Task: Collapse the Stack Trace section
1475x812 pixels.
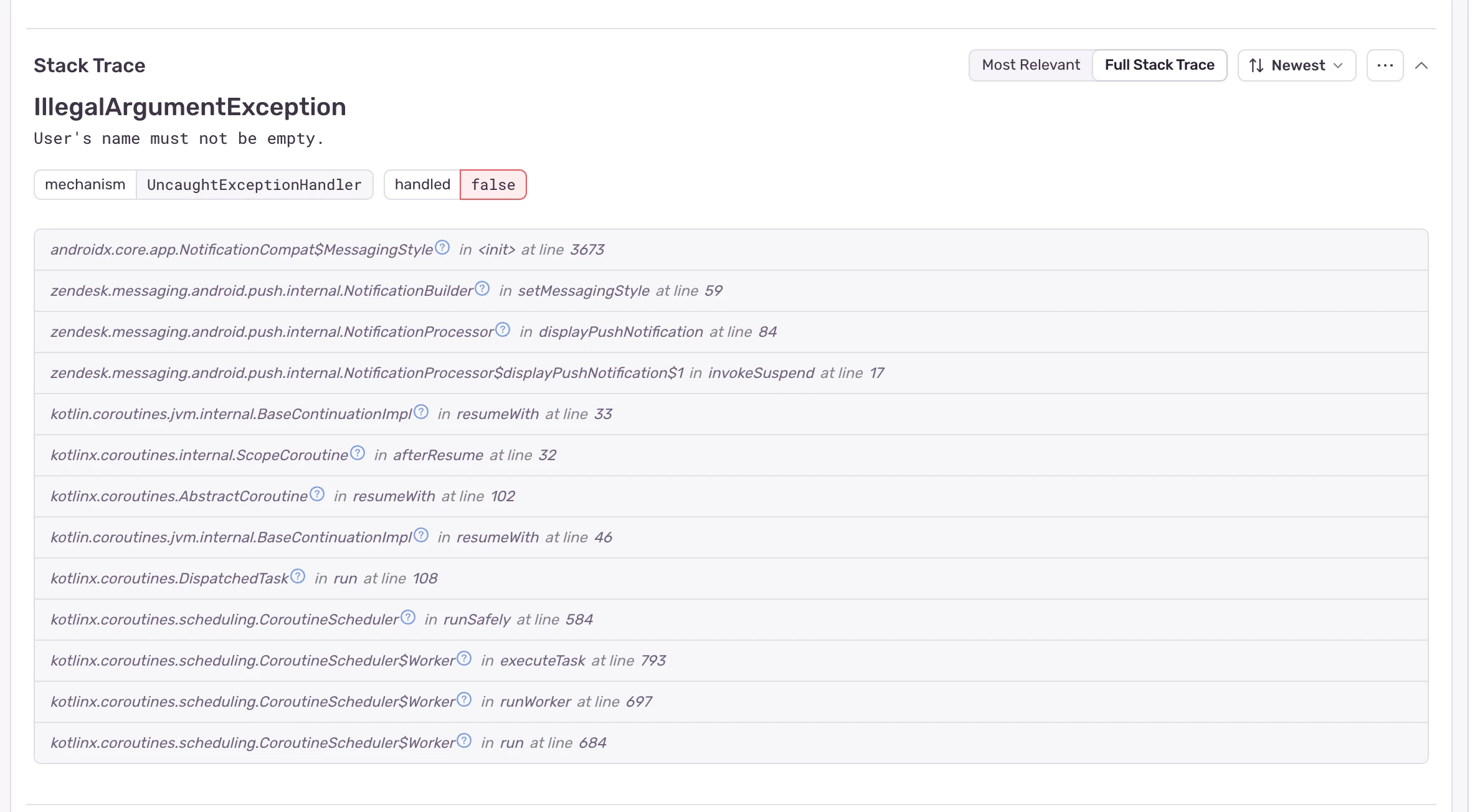Action: [x=1421, y=65]
